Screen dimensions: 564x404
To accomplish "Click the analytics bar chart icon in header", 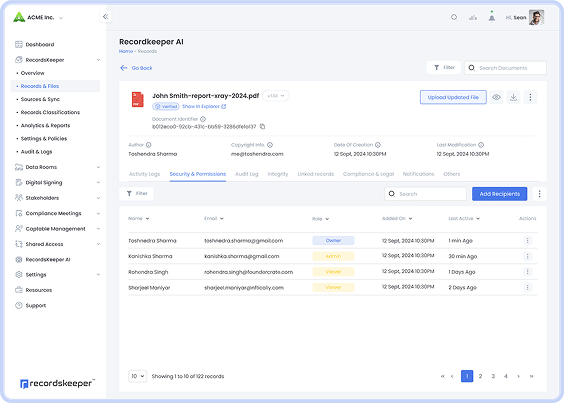I will pyautogui.click(x=473, y=17).
